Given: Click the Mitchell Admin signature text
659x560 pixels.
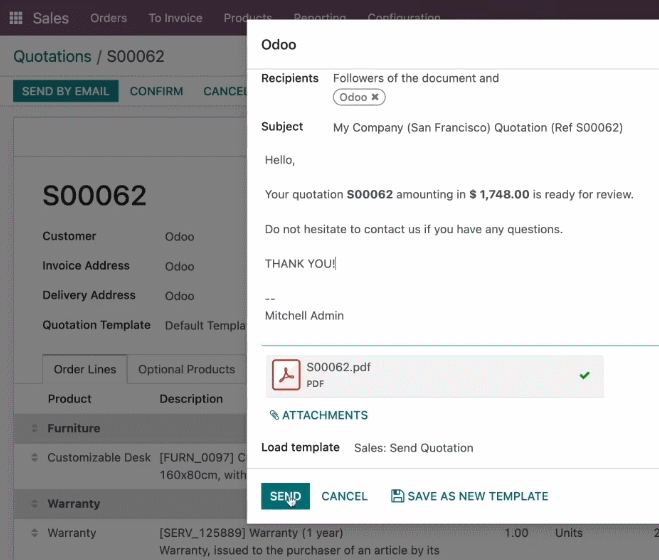Looking at the screenshot, I should point(304,315).
